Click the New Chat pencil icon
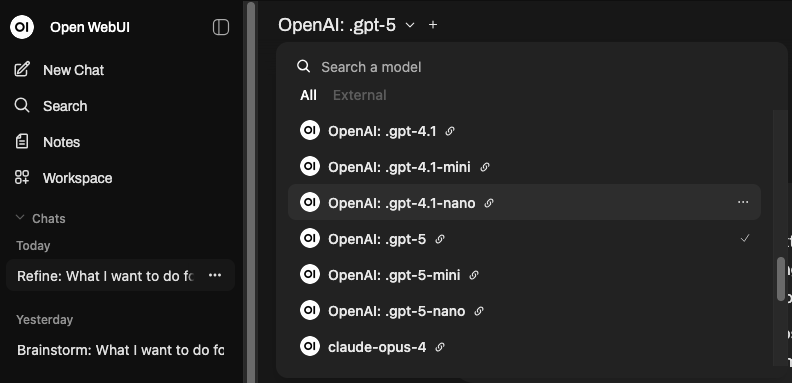This screenshot has width=792, height=383. pyautogui.click(x=22, y=69)
